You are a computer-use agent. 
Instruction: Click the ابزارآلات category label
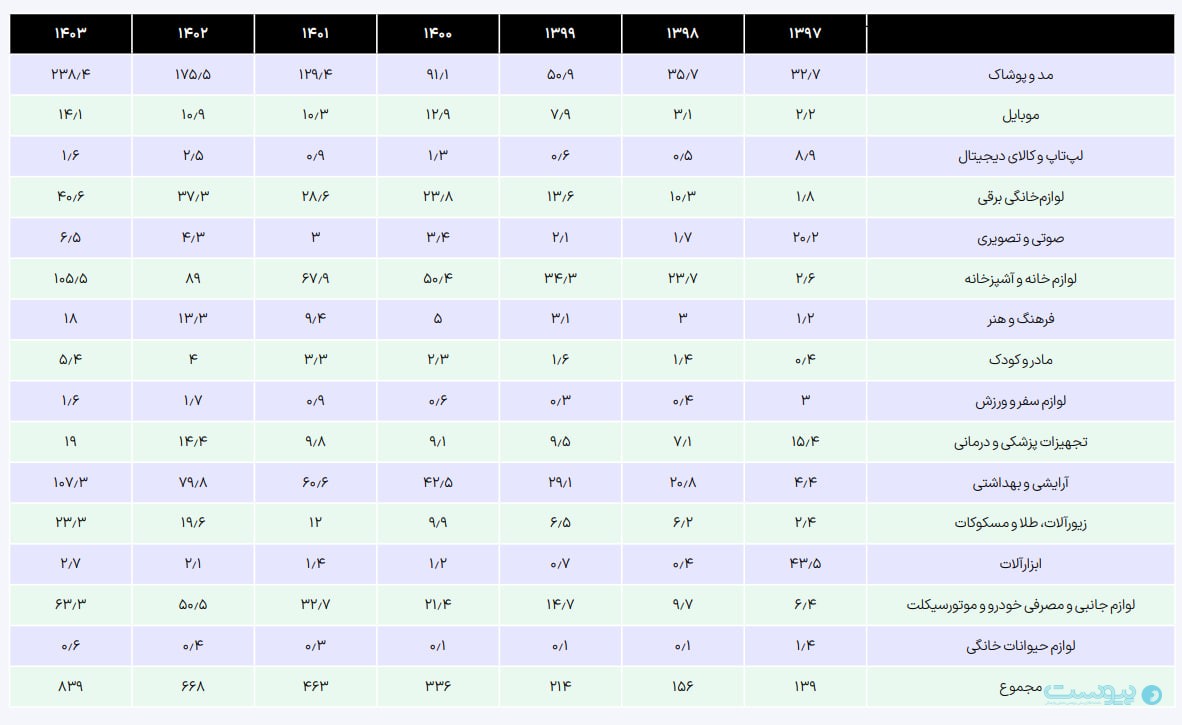click(x=1021, y=564)
